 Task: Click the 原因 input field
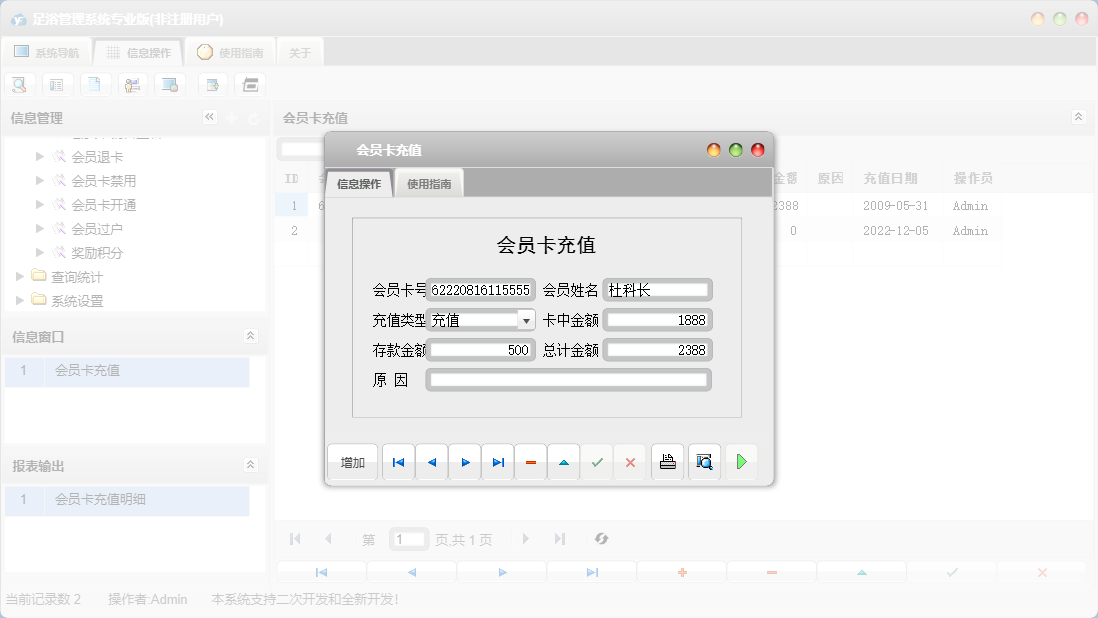(567, 379)
